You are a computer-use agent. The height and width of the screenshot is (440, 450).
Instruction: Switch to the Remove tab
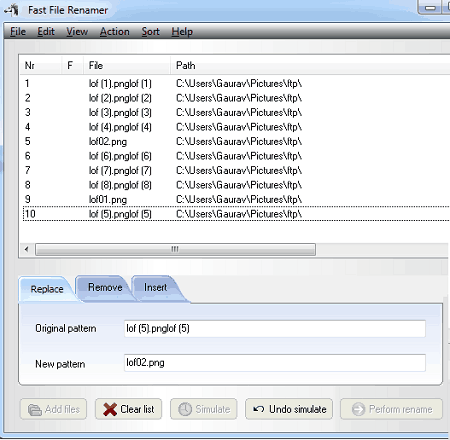tap(105, 288)
